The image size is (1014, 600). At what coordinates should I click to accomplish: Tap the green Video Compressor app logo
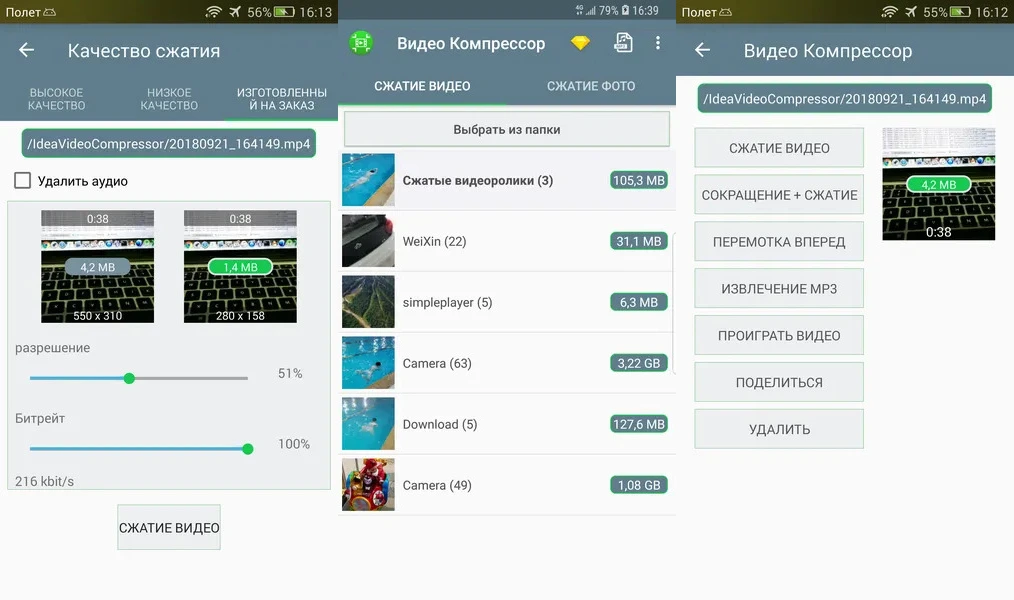coord(361,43)
